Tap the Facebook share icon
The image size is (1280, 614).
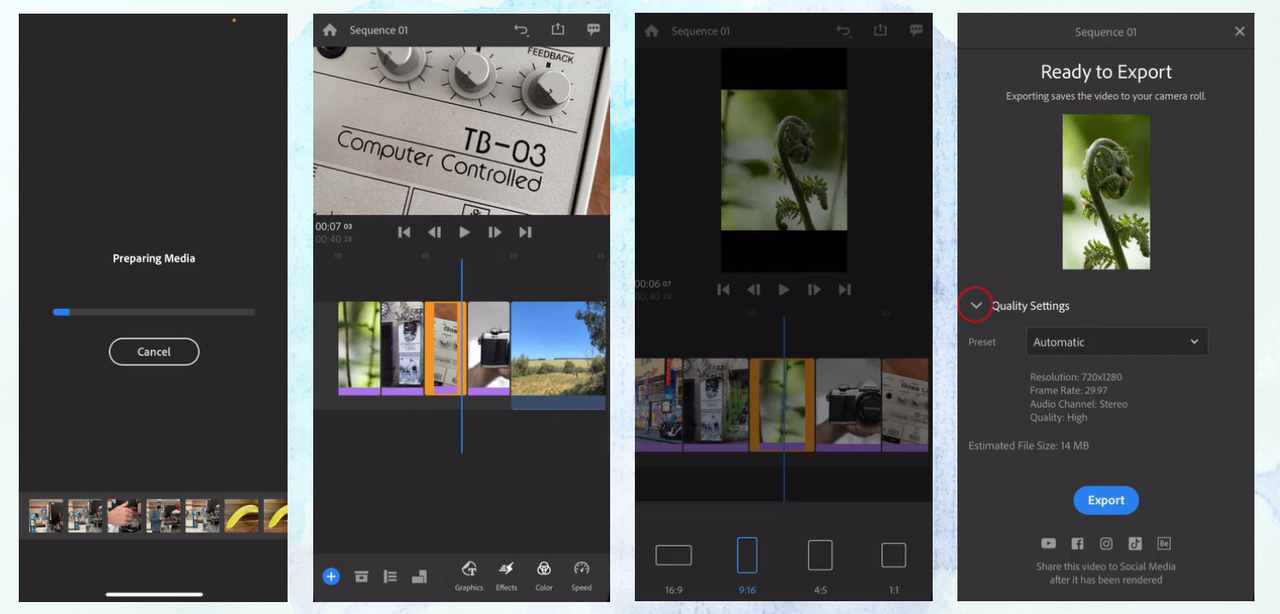coord(1077,543)
